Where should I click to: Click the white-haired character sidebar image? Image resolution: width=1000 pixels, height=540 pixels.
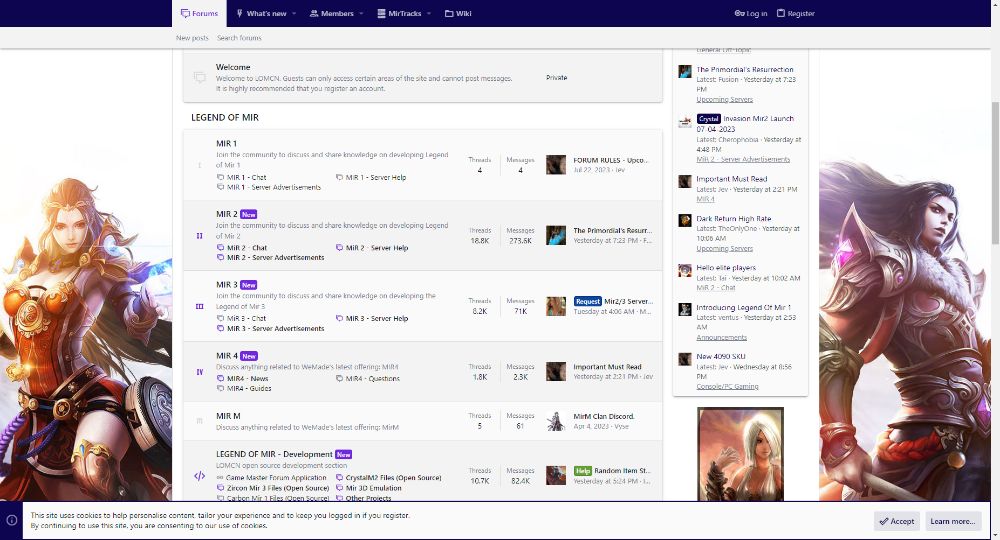click(740, 453)
